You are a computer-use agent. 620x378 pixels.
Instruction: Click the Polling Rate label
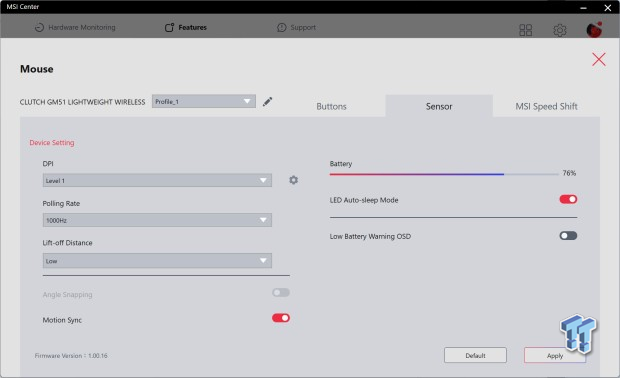61,203
